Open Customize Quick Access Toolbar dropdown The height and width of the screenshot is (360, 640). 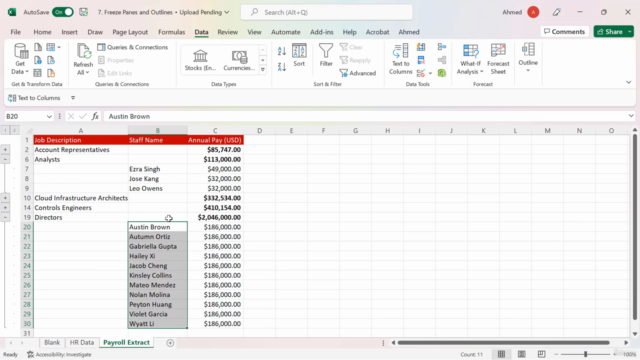pos(73,98)
